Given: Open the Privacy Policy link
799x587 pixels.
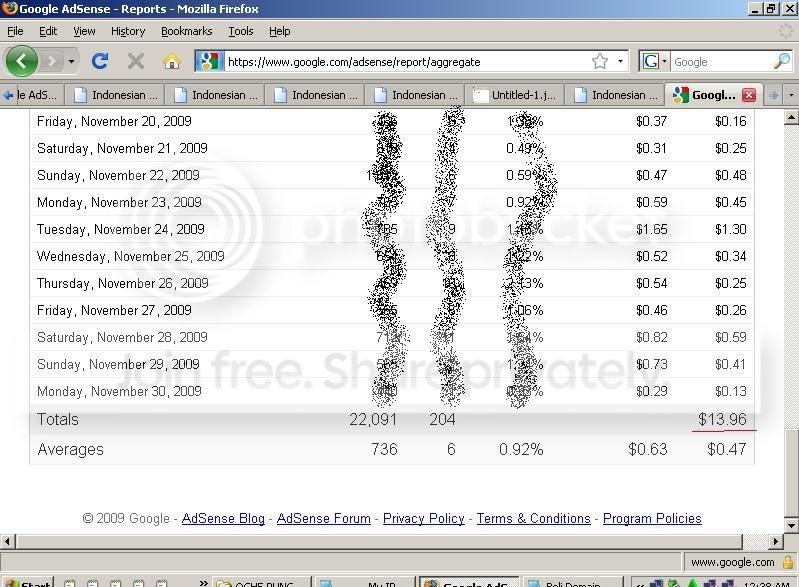Looking at the screenshot, I should 423,518.
